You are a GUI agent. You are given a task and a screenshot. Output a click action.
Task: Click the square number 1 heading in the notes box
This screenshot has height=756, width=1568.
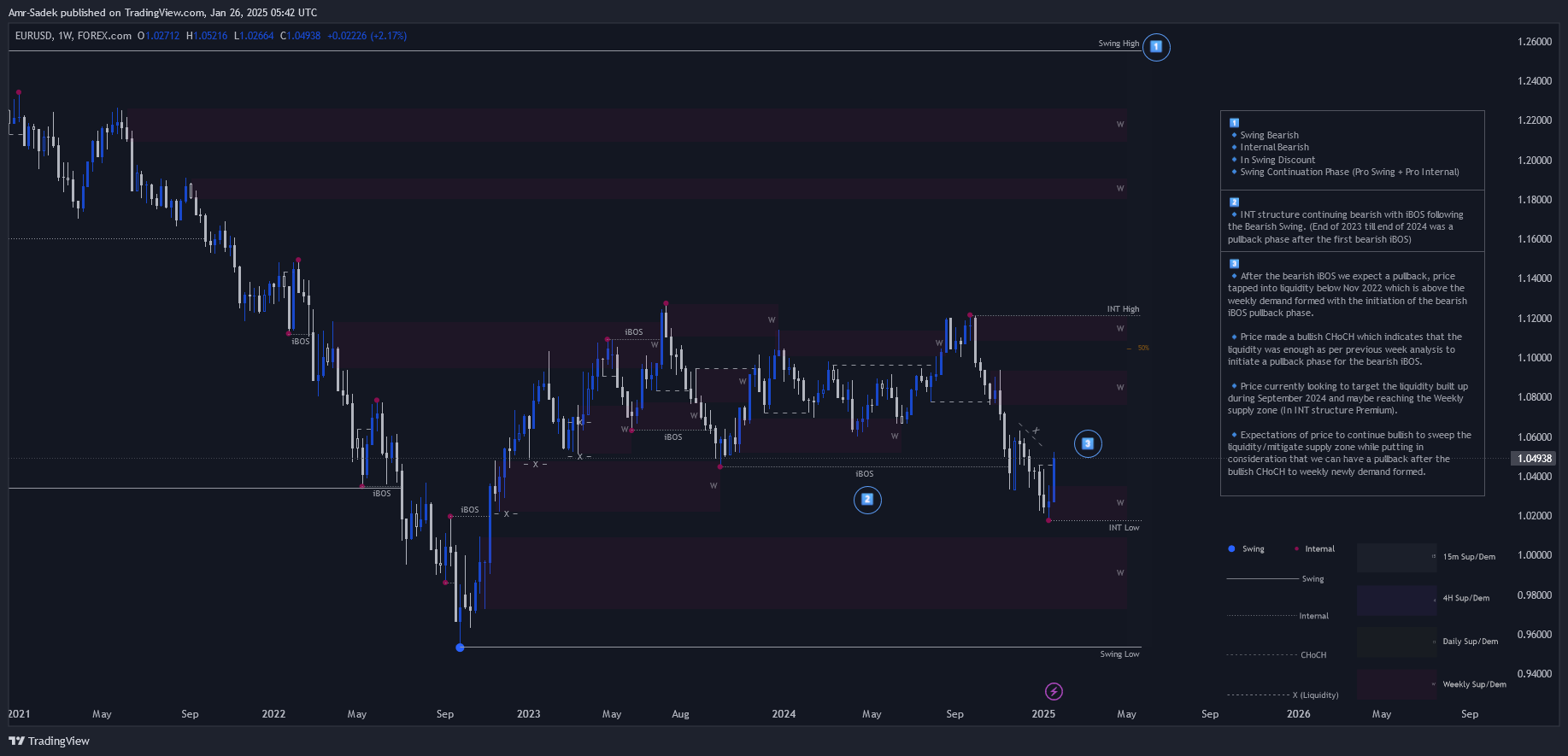coord(1234,123)
